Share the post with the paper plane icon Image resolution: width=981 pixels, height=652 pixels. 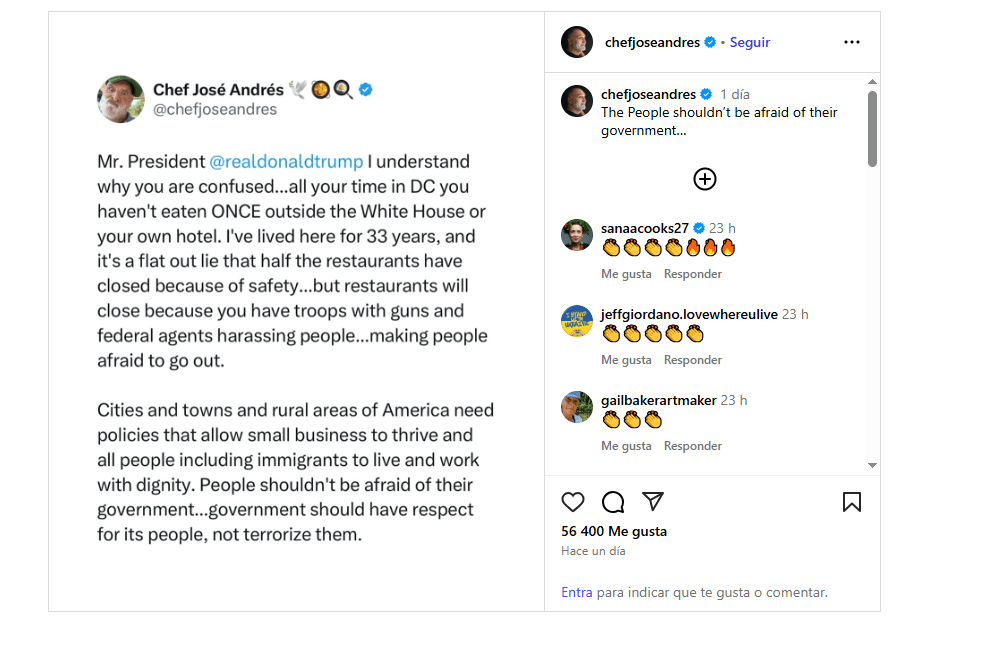[x=653, y=502]
